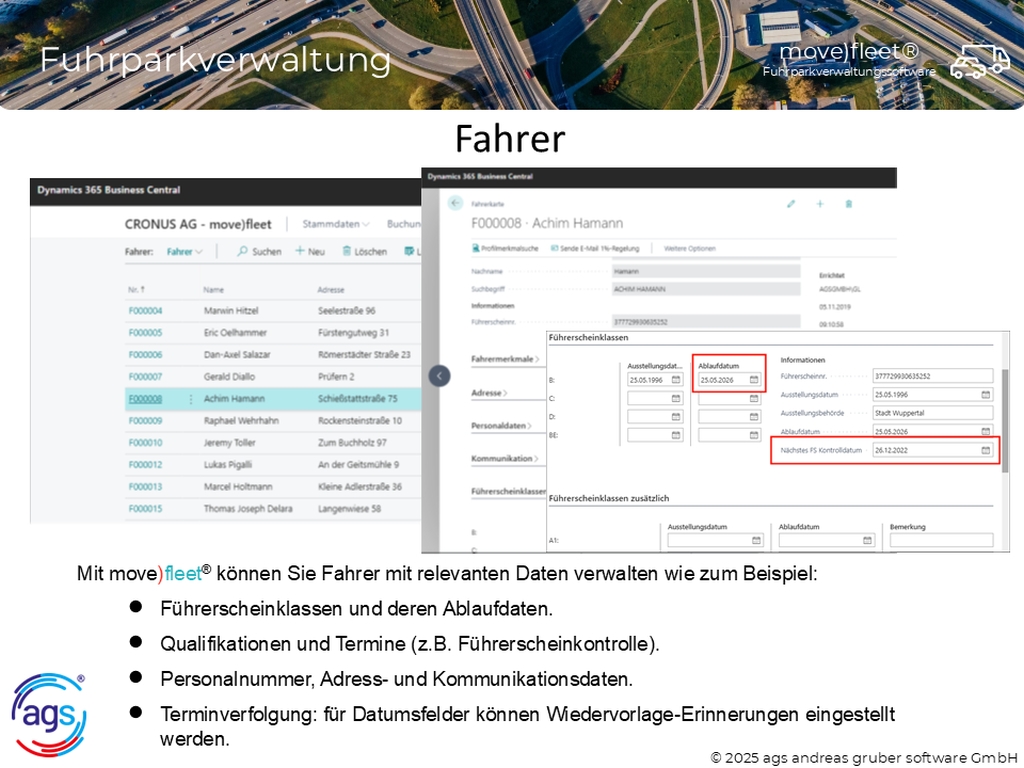The image size is (1024, 768).
Task: Open driver link F000015
Action: [x=145, y=509]
